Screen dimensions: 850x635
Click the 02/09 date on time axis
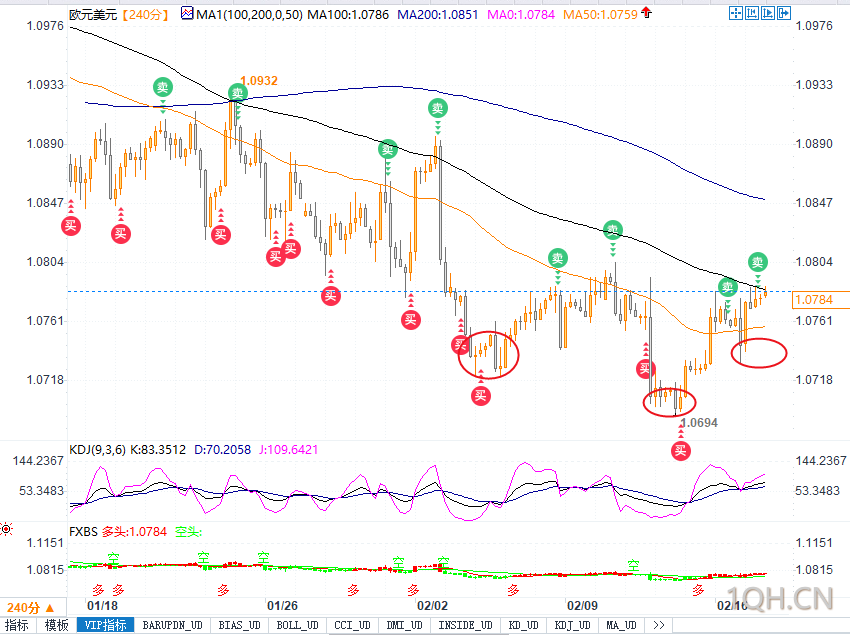(x=582, y=605)
